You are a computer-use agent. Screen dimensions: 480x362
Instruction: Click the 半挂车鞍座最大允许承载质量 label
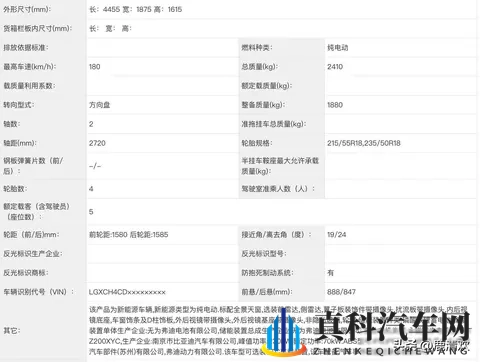(x=280, y=166)
